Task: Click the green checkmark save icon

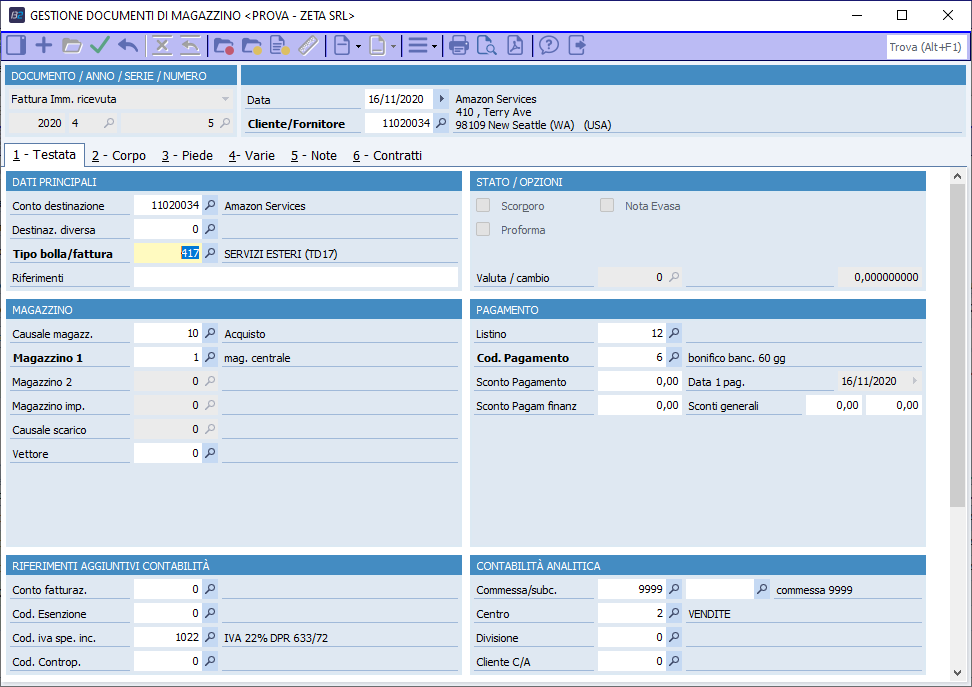Action: click(100, 45)
